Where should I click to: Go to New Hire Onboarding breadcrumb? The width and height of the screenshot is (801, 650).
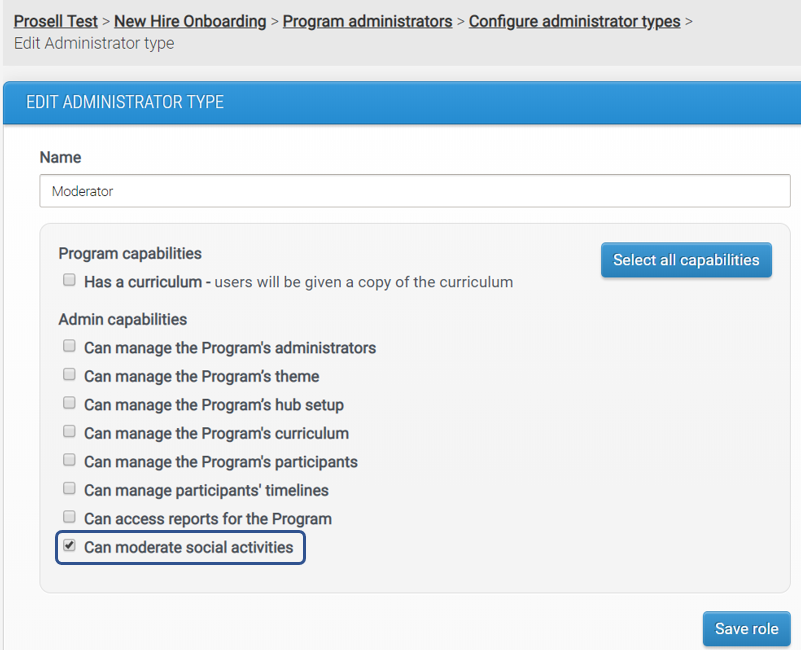coord(190,21)
